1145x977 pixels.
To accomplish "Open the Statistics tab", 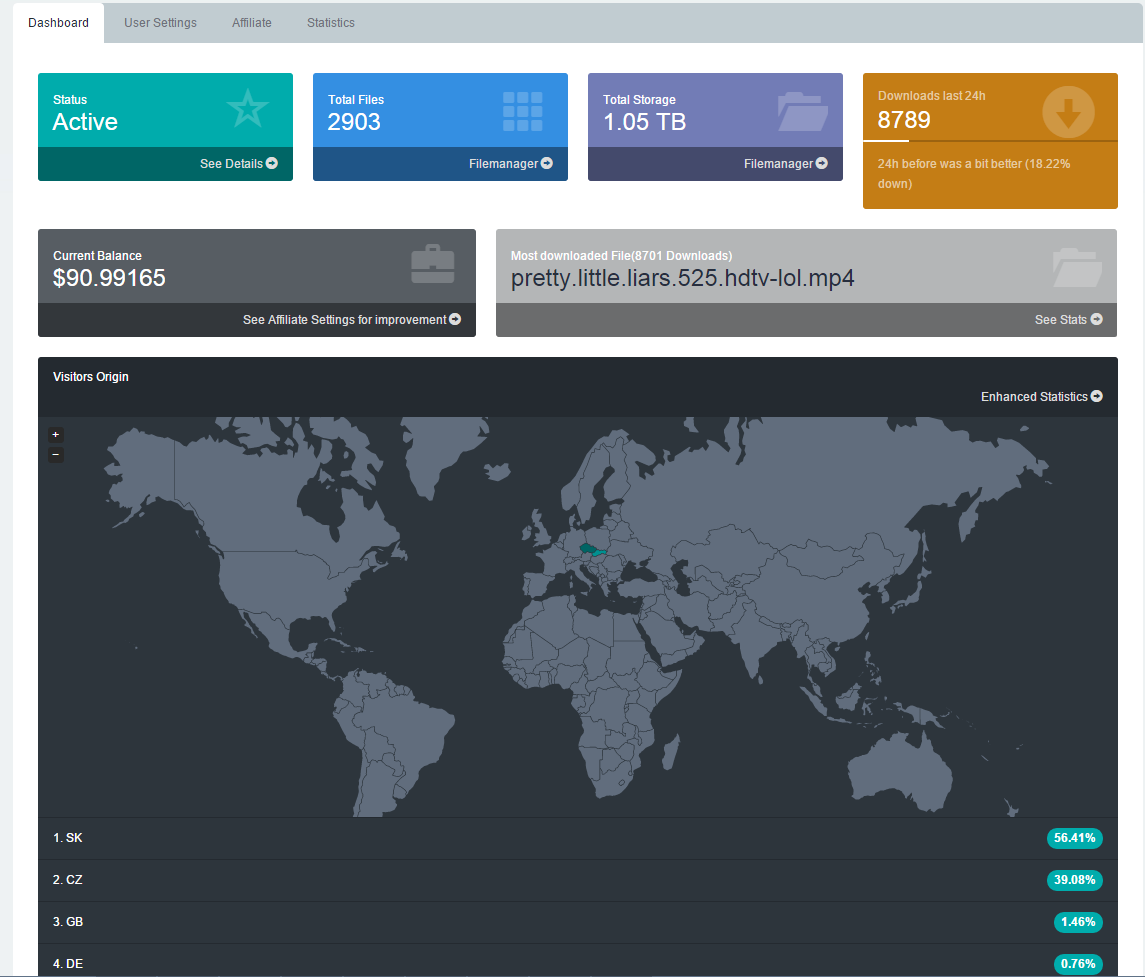I will pyautogui.click(x=331, y=23).
